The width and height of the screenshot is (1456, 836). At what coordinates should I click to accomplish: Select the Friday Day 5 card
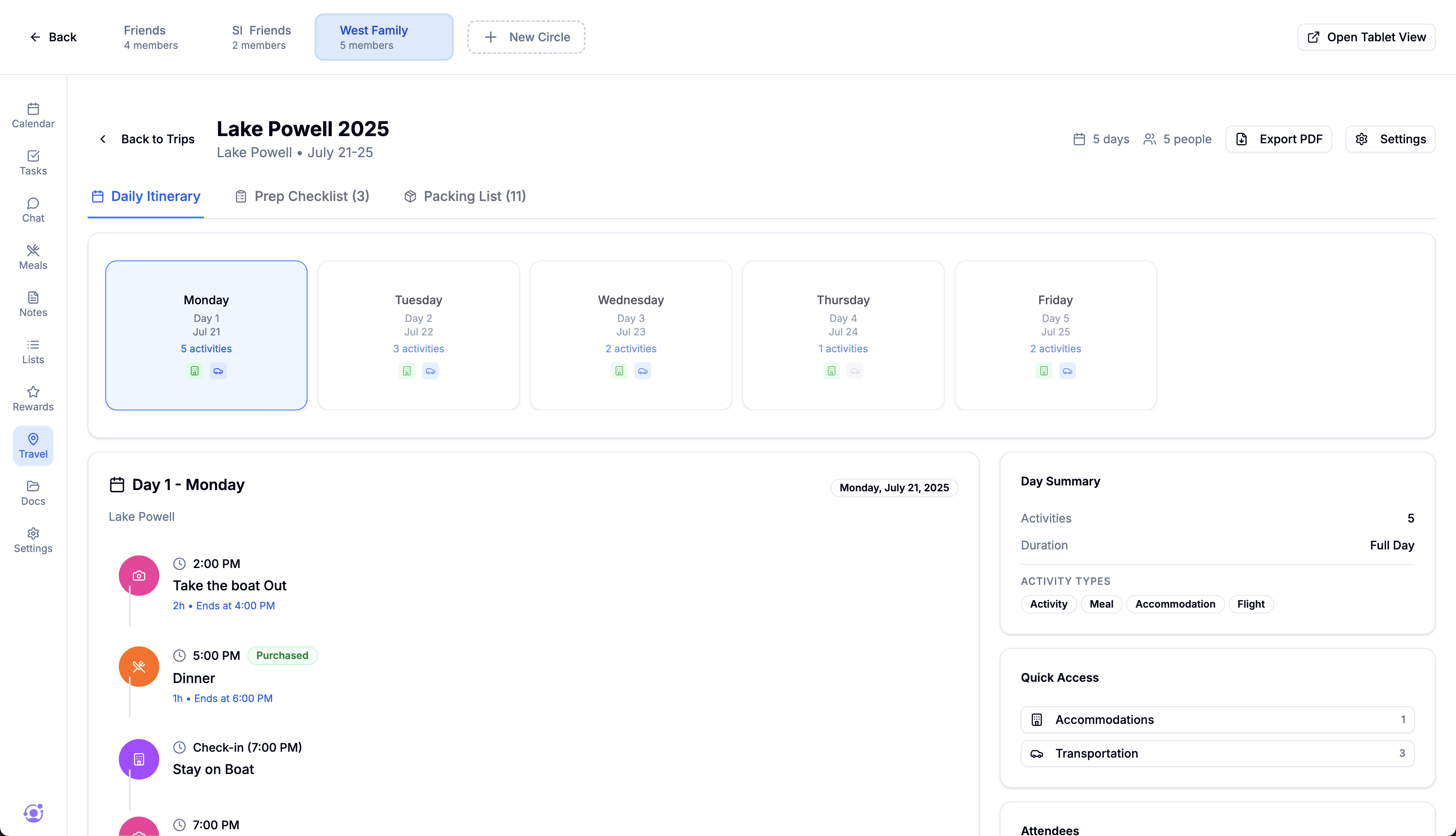(x=1055, y=335)
